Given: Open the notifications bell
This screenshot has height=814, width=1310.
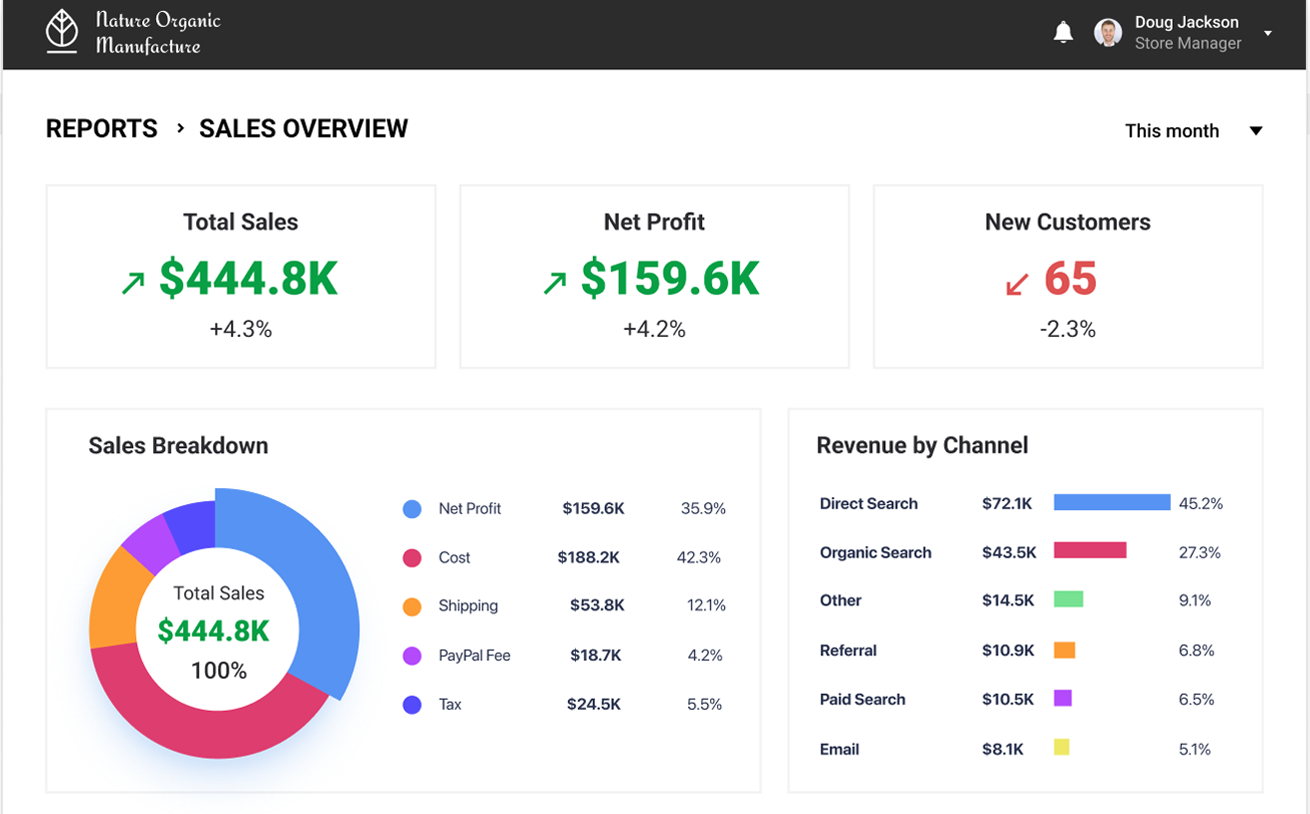Looking at the screenshot, I should tap(1063, 33).
